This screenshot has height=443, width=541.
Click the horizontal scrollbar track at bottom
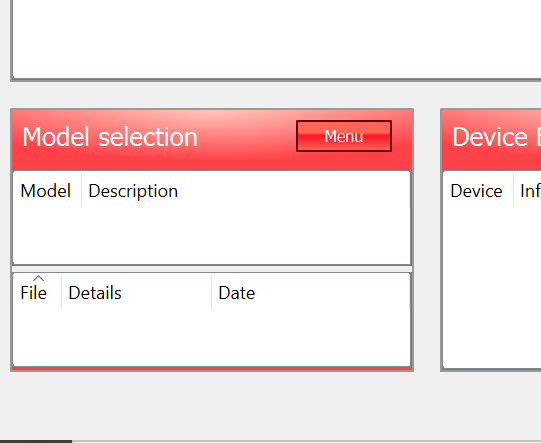click(306, 441)
